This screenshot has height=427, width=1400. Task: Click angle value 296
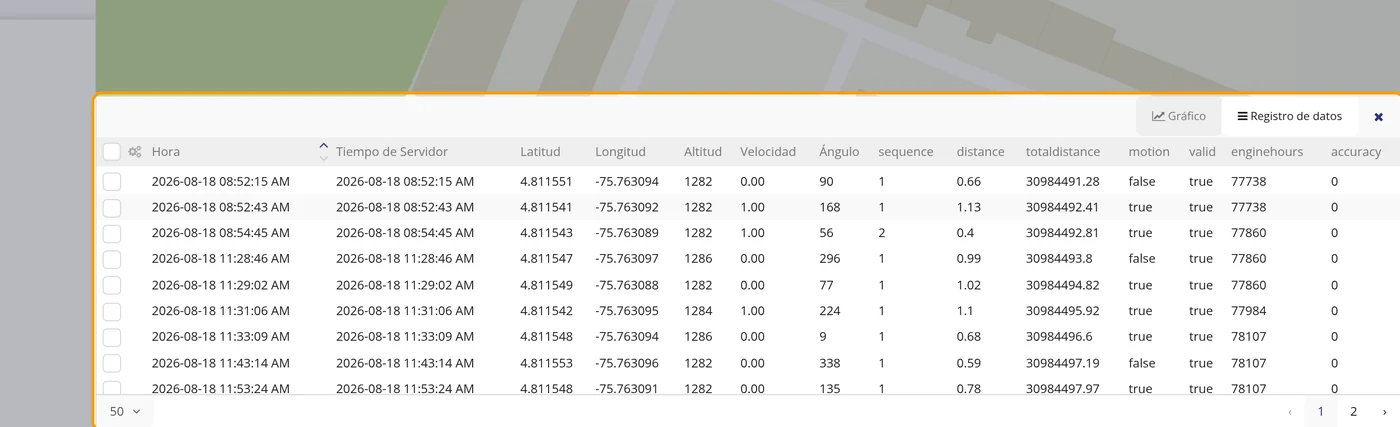pyautogui.click(x=830, y=259)
